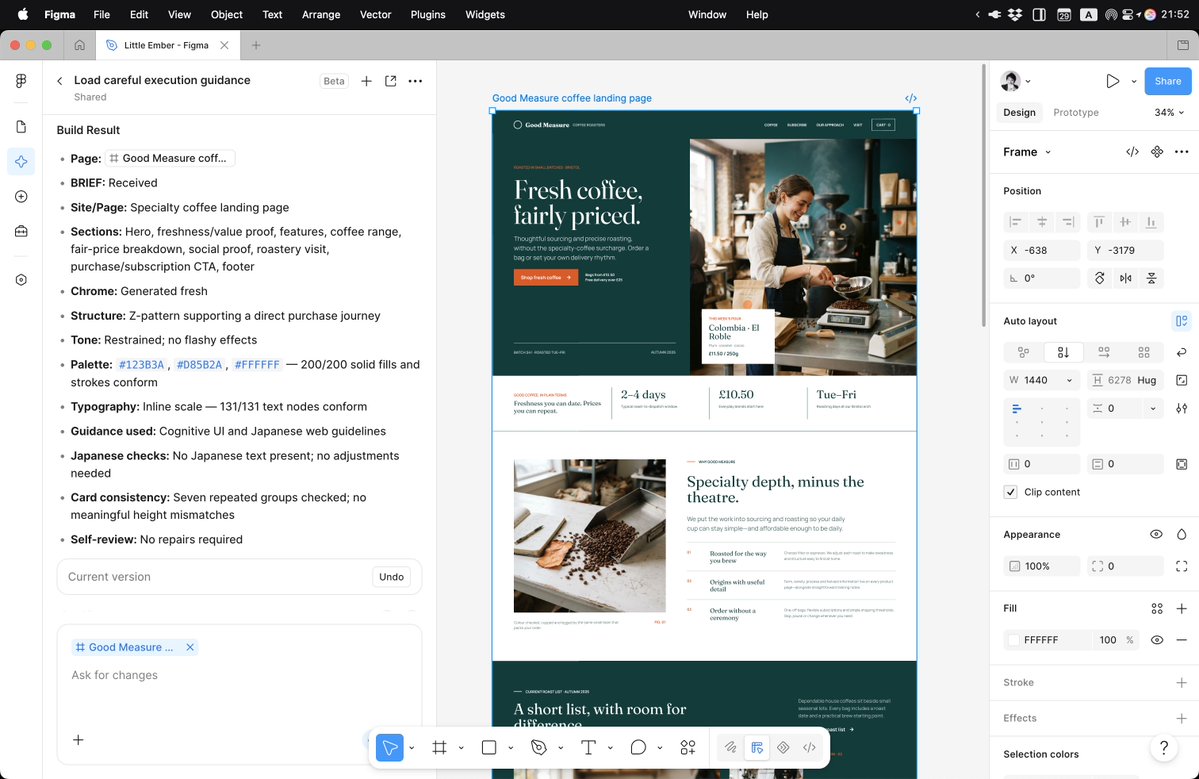The width and height of the screenshot is (1199, 779).
Task: Open the 34% zoom dropdown
Action: click(1169, 112)
